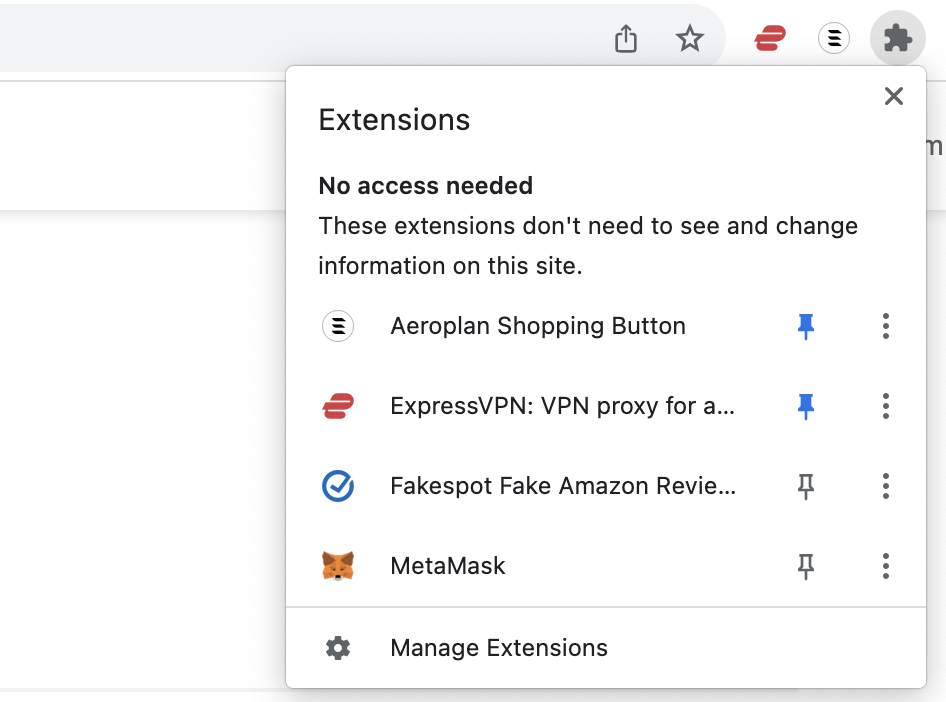Pin MetaMask to the toolbar
Viewport: 946px width, 702px height.
(x=805, y=566)
